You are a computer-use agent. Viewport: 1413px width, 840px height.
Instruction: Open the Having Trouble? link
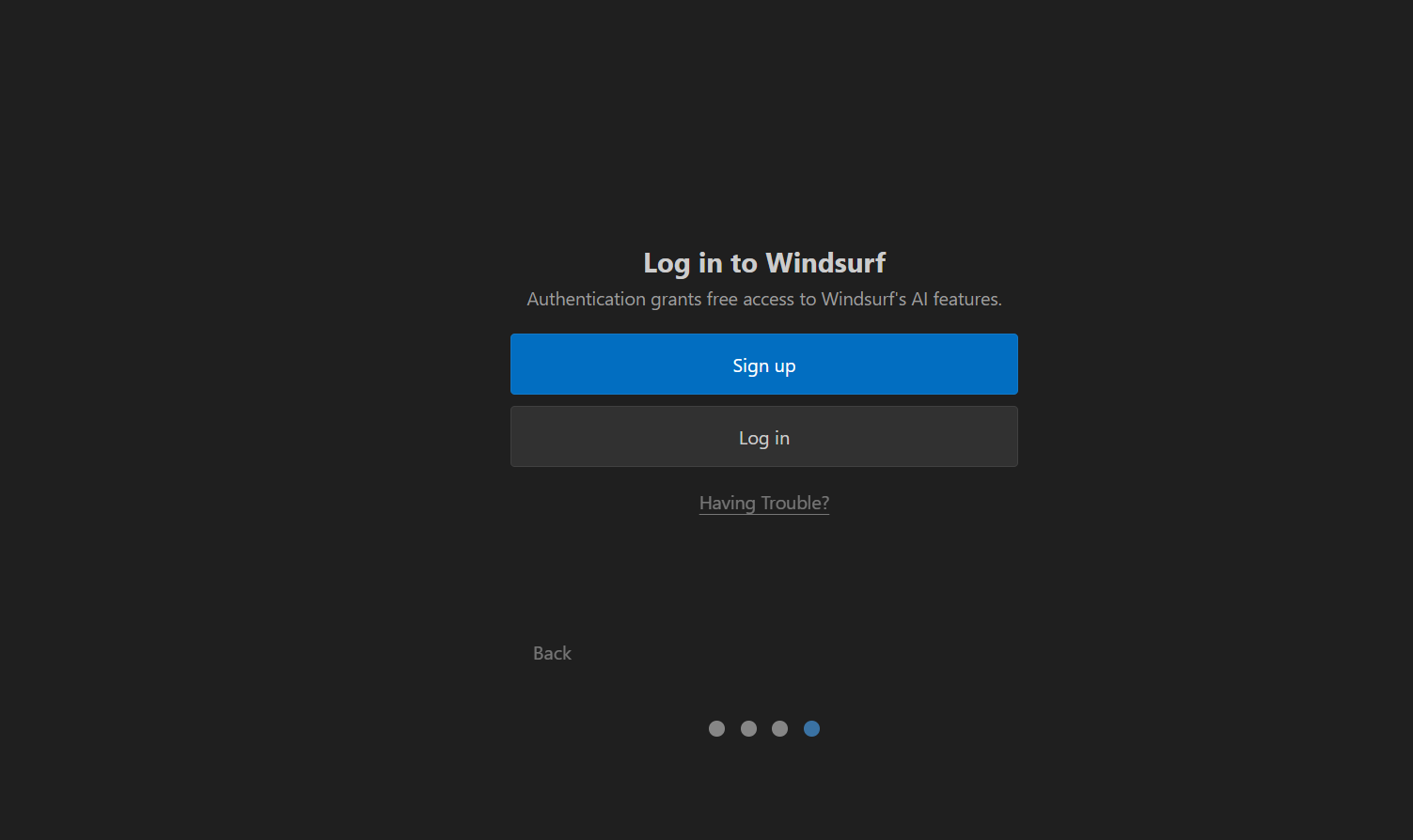pyautogui.click(x=763, y=504)
